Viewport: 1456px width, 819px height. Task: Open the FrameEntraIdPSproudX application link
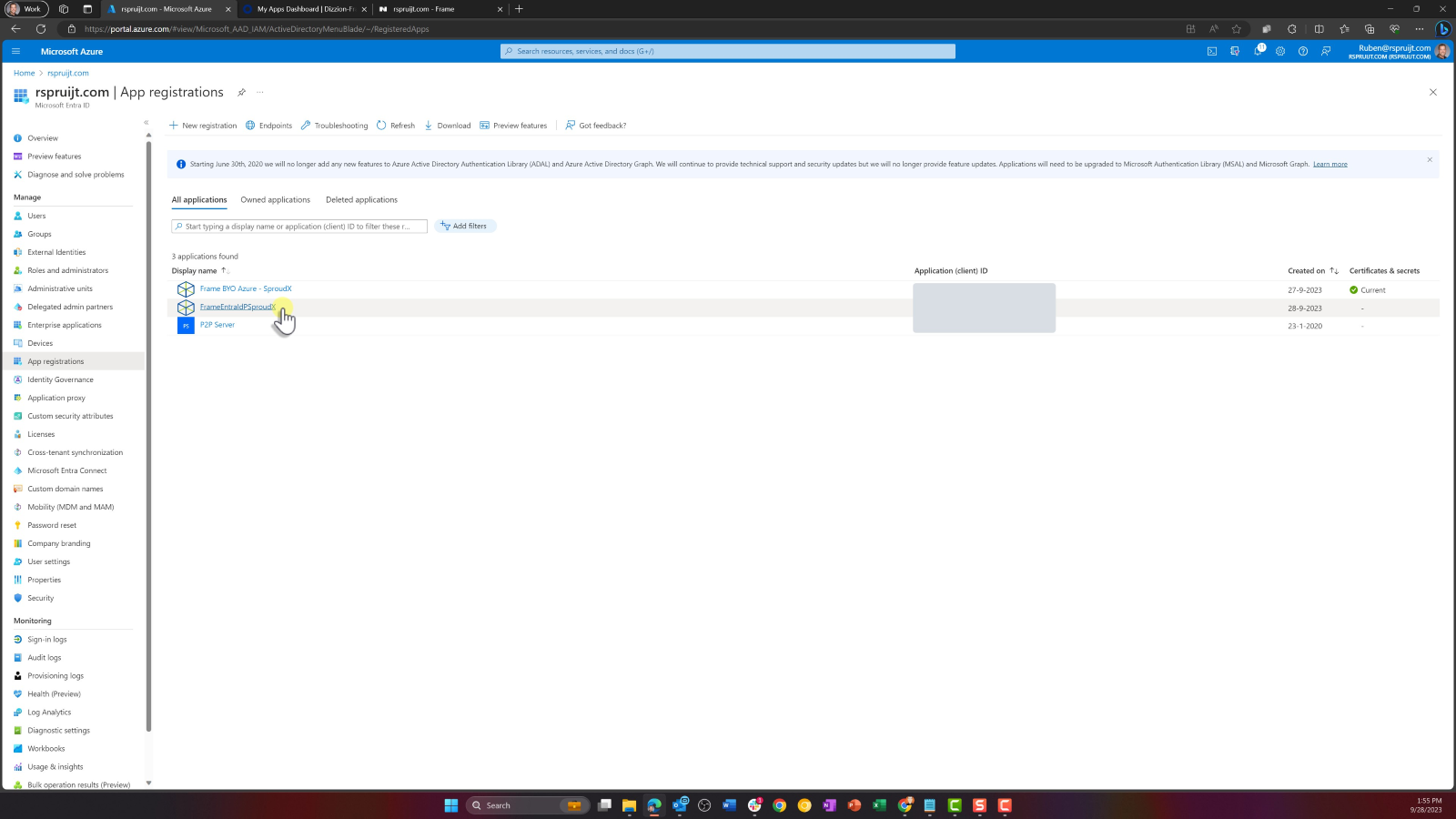[x=237, y=307]
